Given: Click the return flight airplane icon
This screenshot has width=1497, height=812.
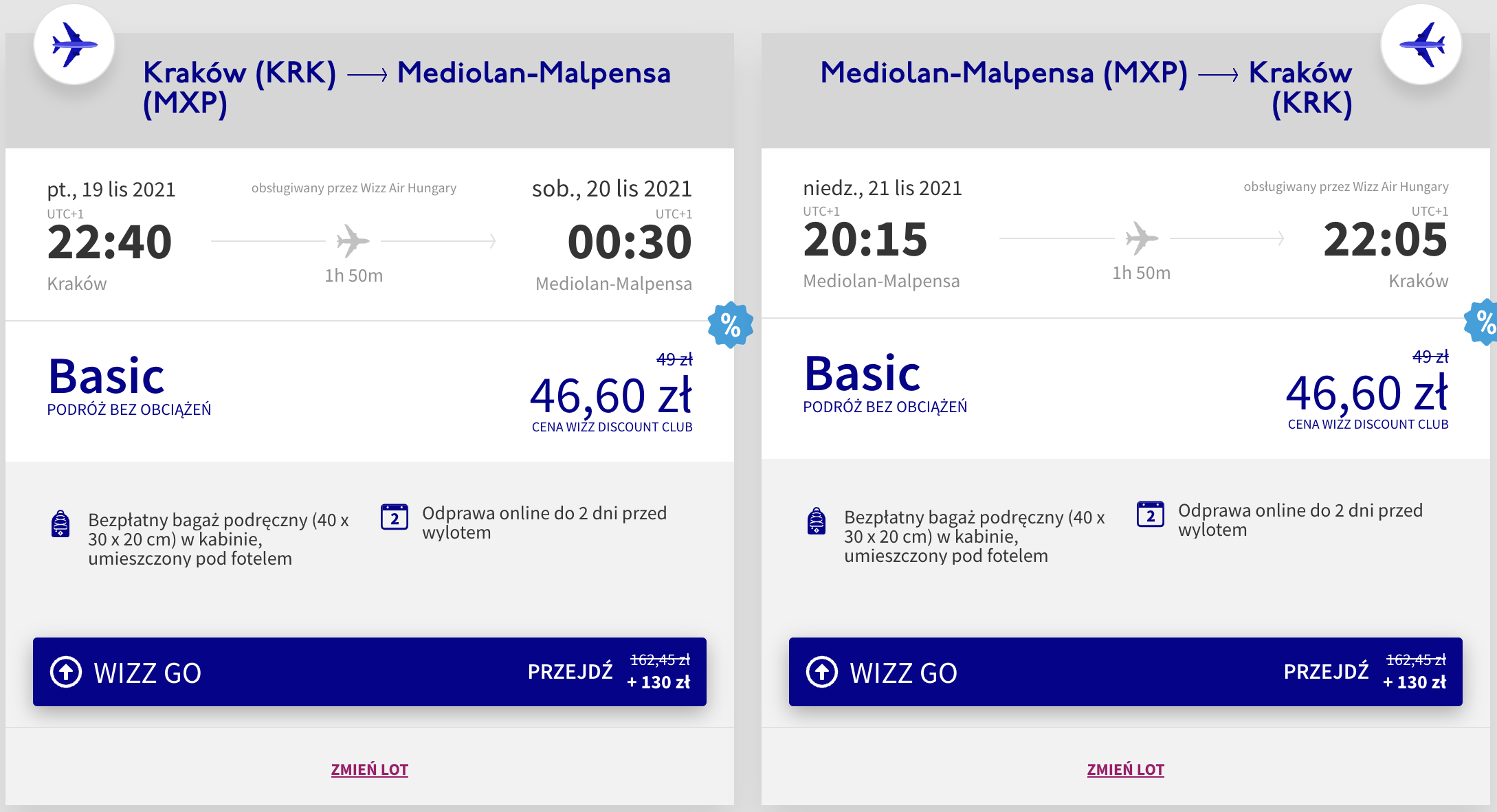Looking at the screenshot, I should [1421, 45].
